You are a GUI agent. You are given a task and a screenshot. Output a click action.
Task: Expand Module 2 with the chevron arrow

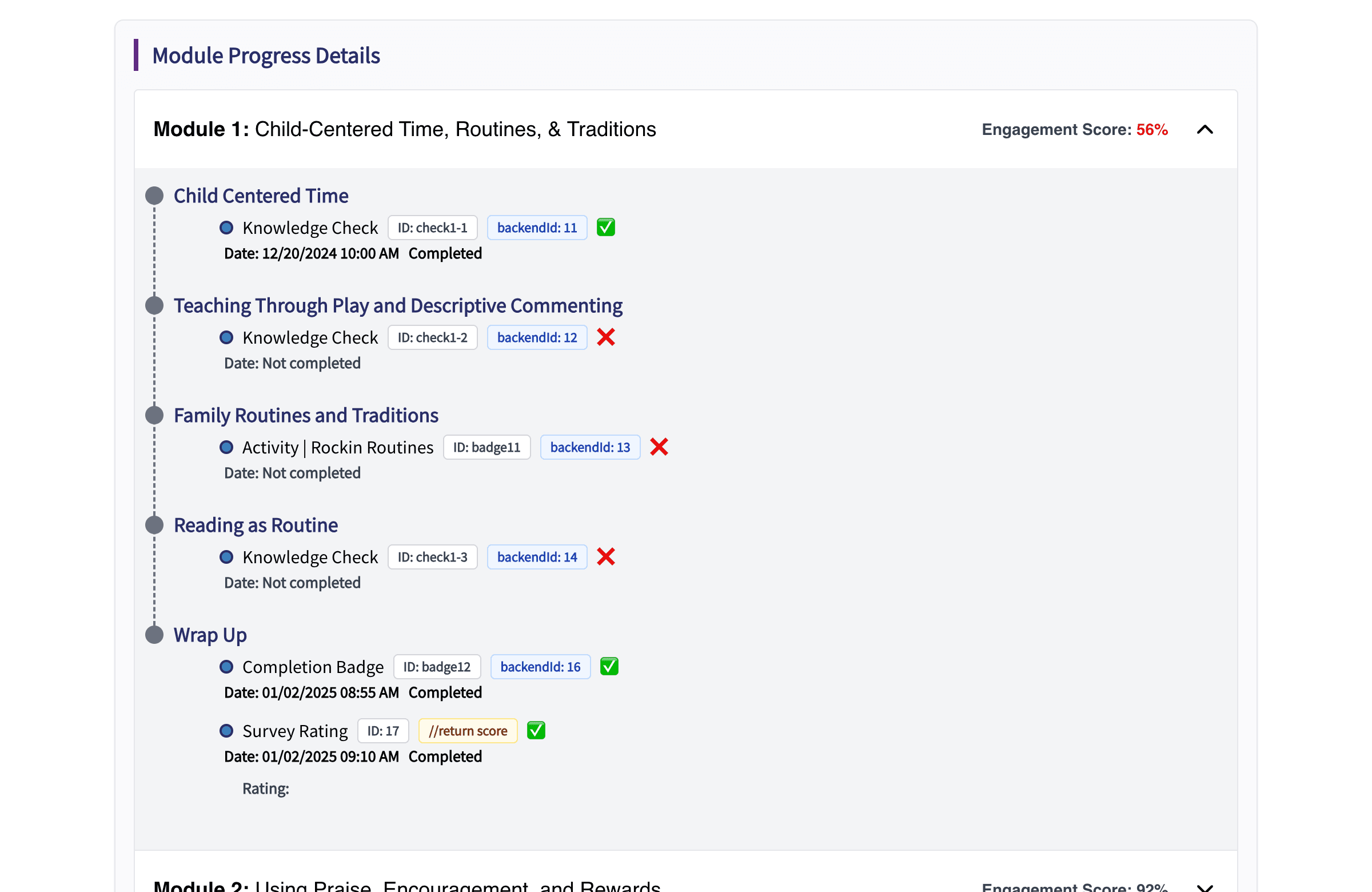coord(1205,887)
